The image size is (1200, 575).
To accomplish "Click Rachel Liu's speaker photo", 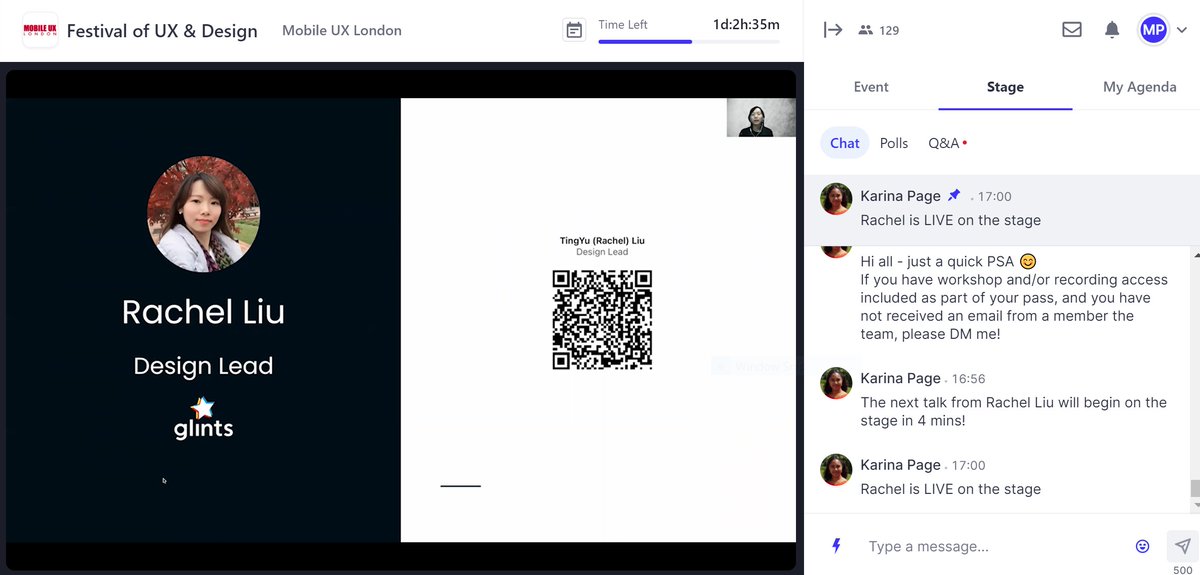I will [x=203, y=214].
